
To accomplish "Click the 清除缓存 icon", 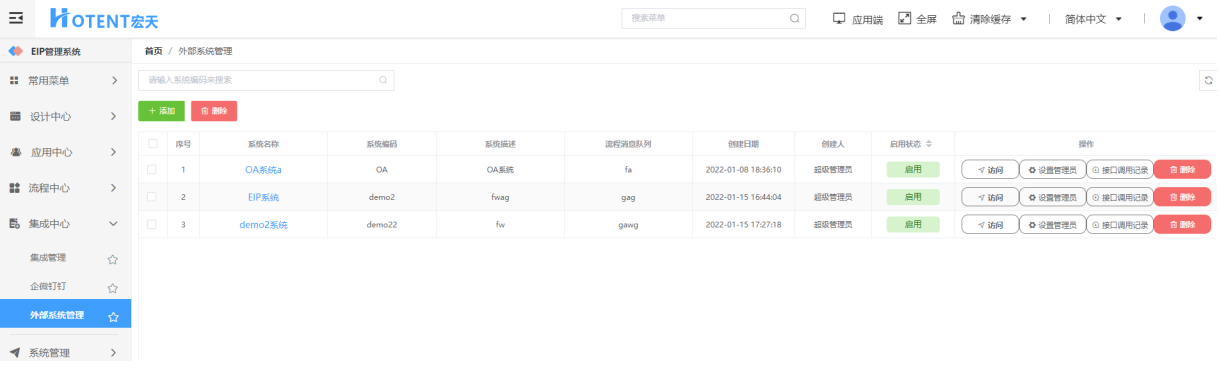I will tap(958, 18).
